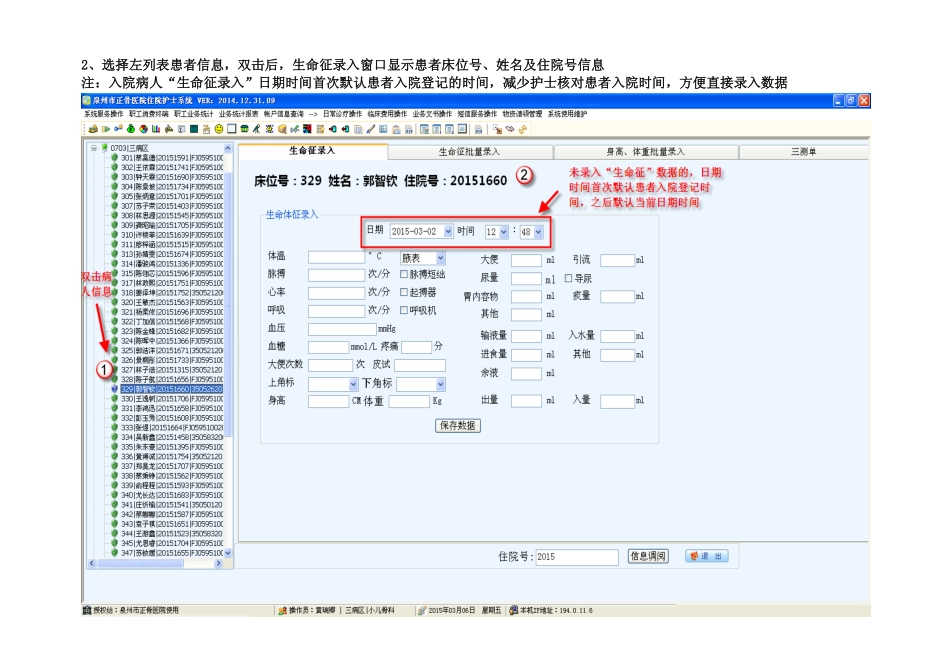Check the 呼吸机 checkbox
Image resolution: width=950 pixels, height=672 pixels.
pos(404,310)
